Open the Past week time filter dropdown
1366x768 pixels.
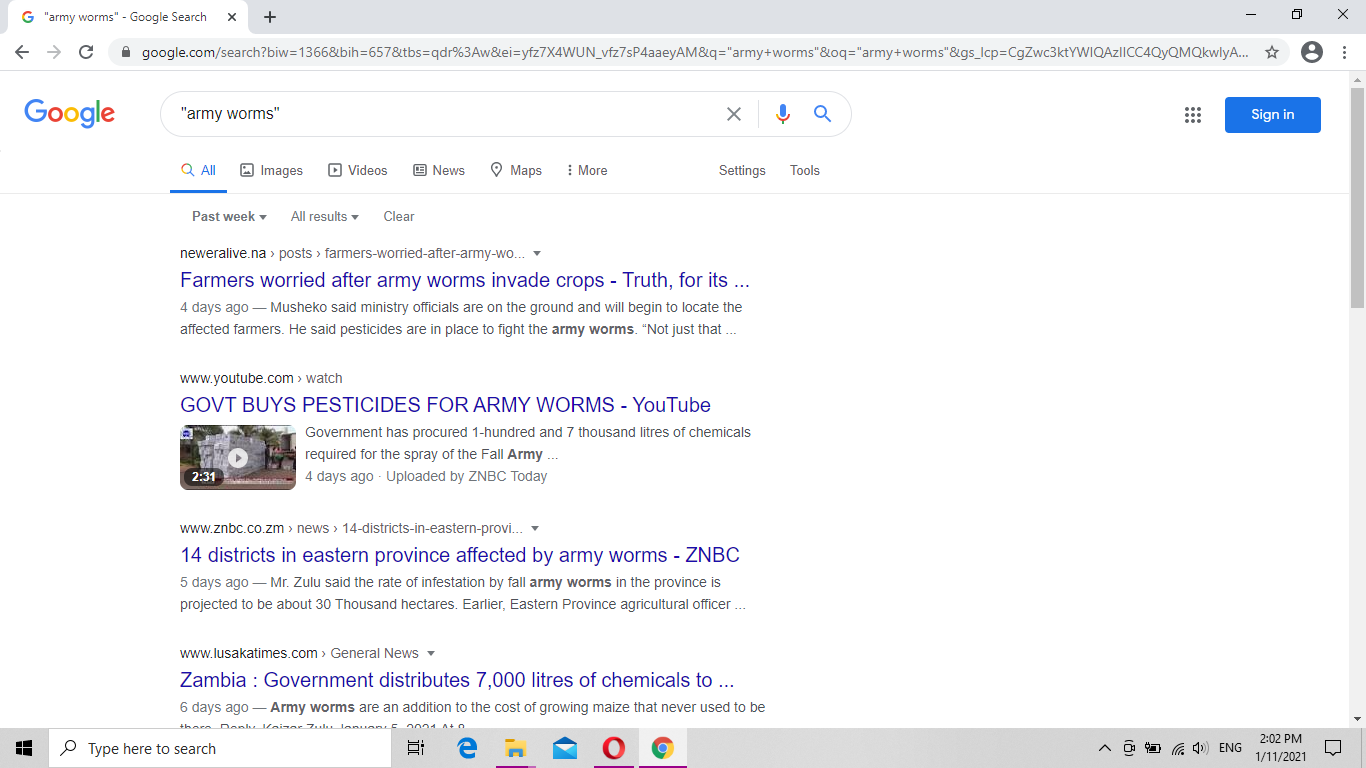[229, 217]
